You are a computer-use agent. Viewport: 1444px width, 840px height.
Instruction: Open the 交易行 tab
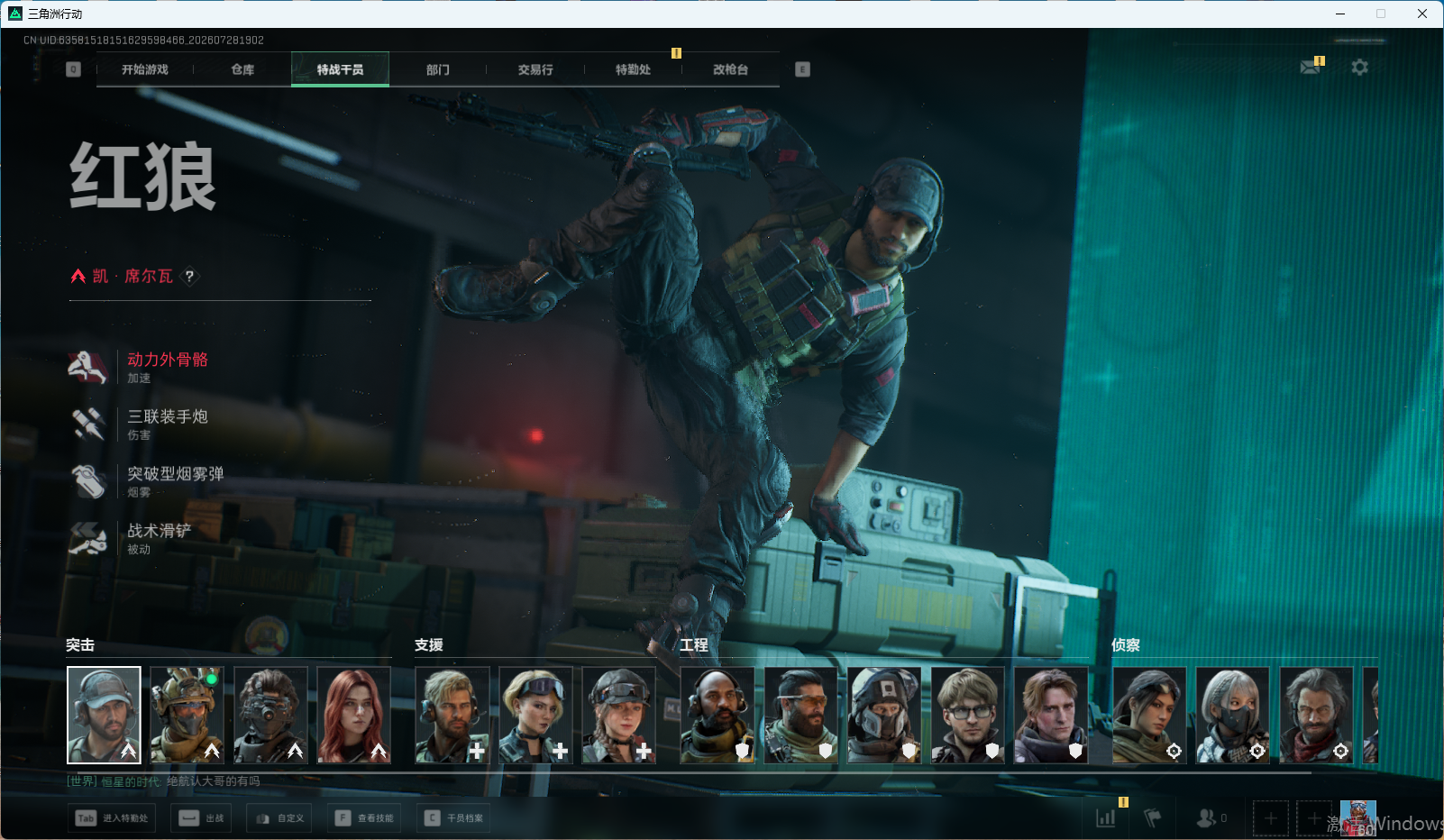(x=535, y=69)
